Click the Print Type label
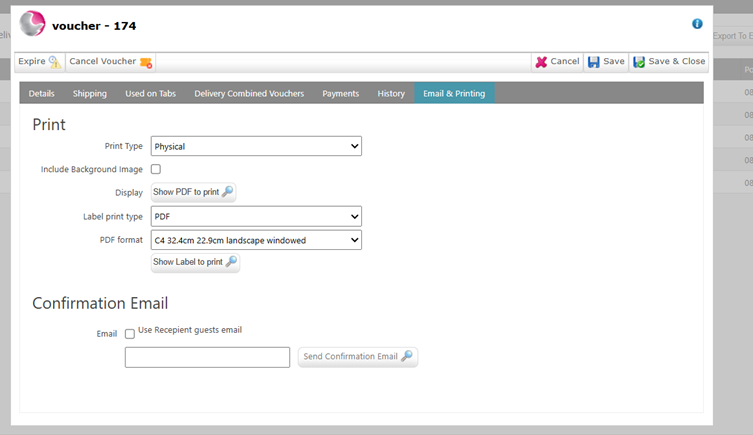Image resolution: width=753 pixels, height=435 pixels. (123, 146)
